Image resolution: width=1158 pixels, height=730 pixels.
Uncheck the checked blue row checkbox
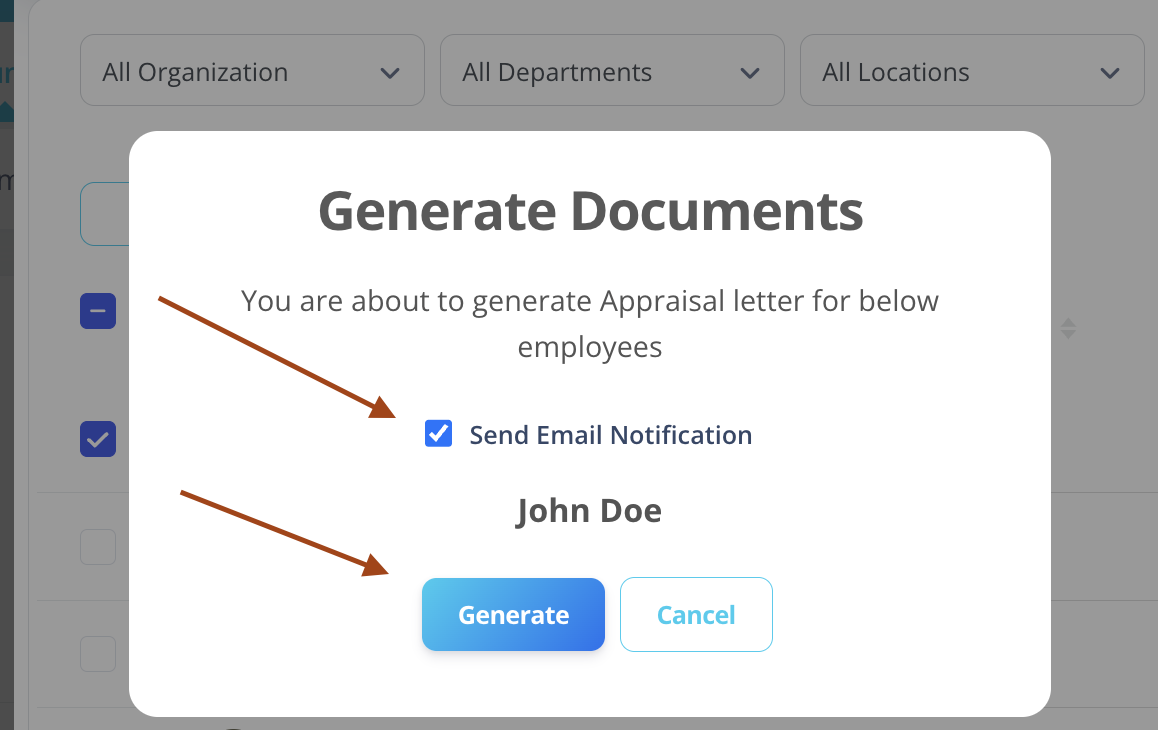click(x=98, y=439)
